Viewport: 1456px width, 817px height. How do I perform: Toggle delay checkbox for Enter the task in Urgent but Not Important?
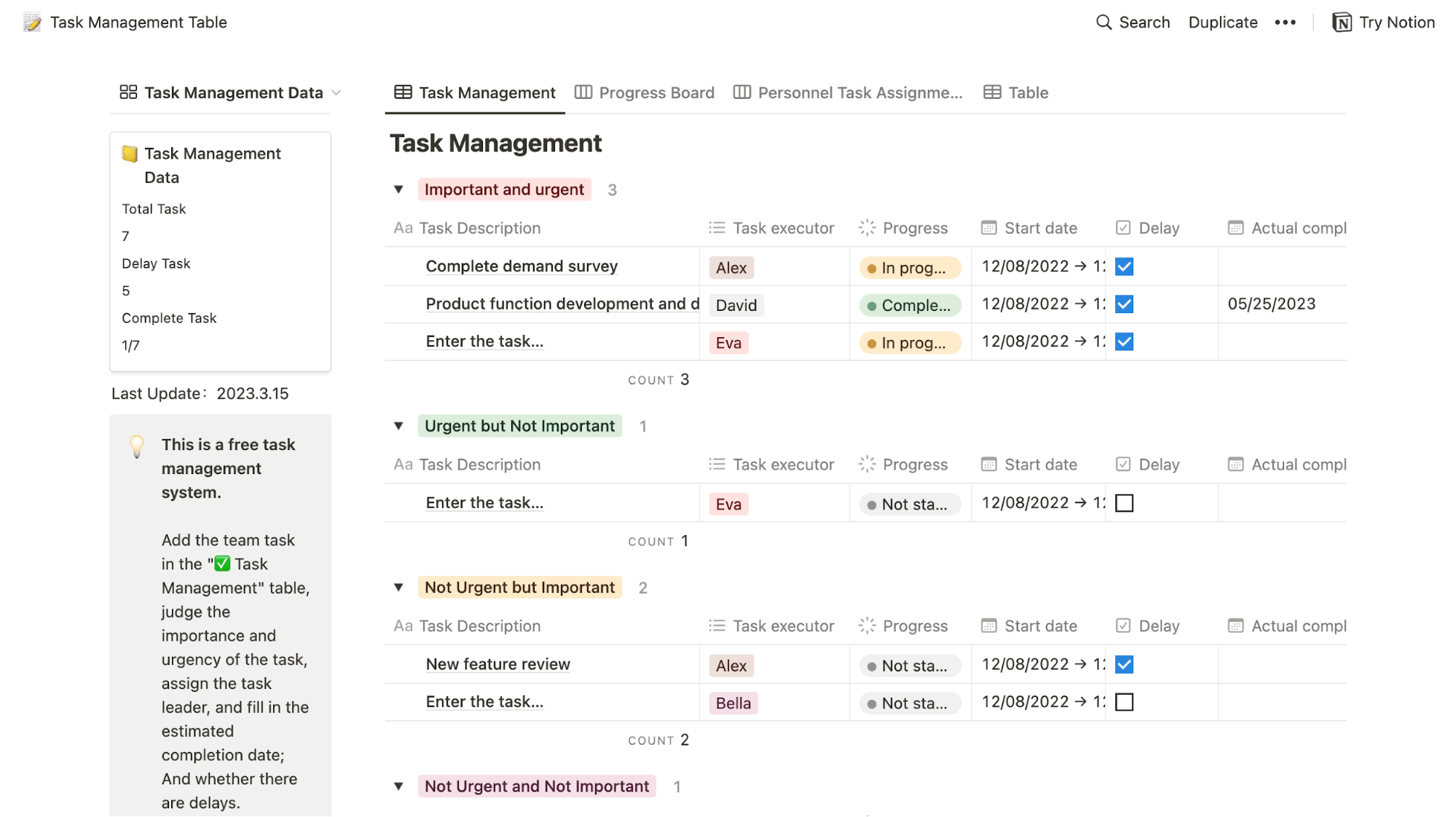(x=1124, y=502)
